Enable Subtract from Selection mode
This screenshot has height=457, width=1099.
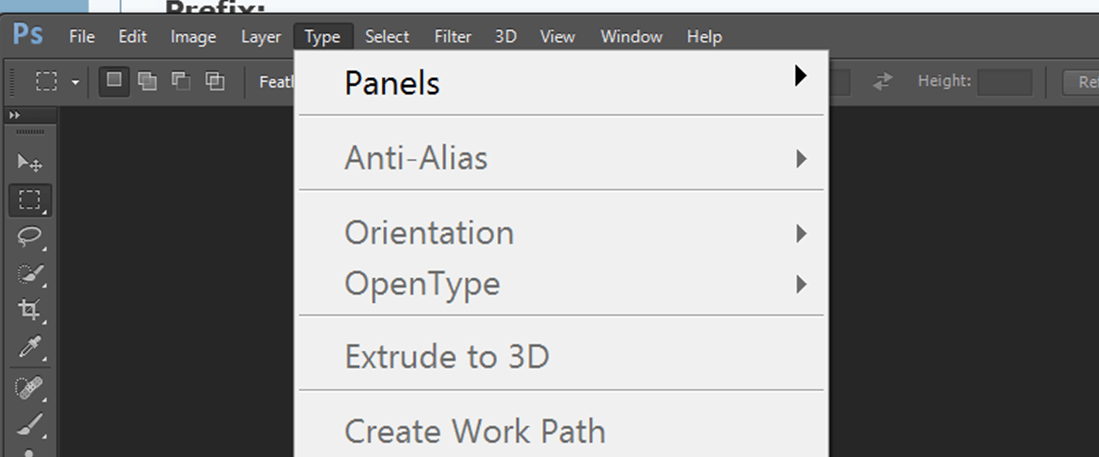click(181, 81)
